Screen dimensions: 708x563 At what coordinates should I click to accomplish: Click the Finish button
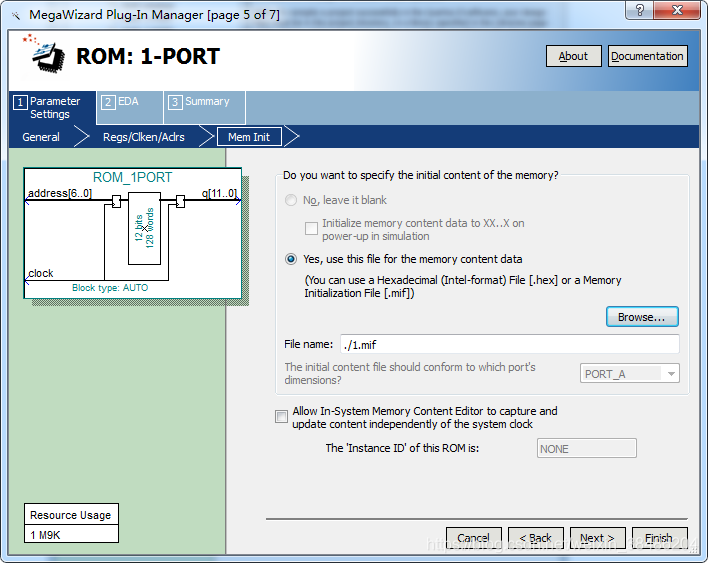click(x=659, y=538)
